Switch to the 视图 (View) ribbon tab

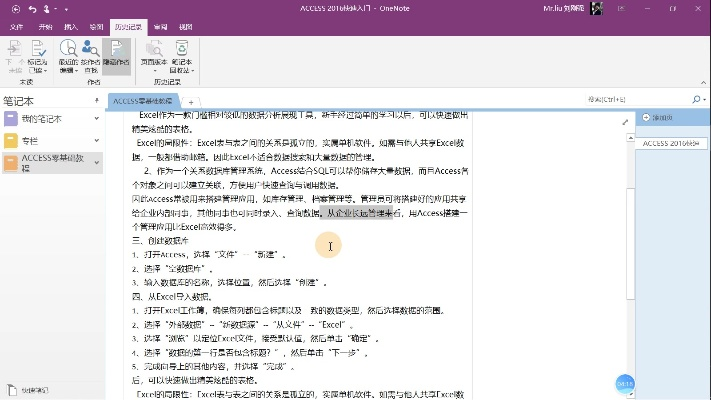pos(185,27)
